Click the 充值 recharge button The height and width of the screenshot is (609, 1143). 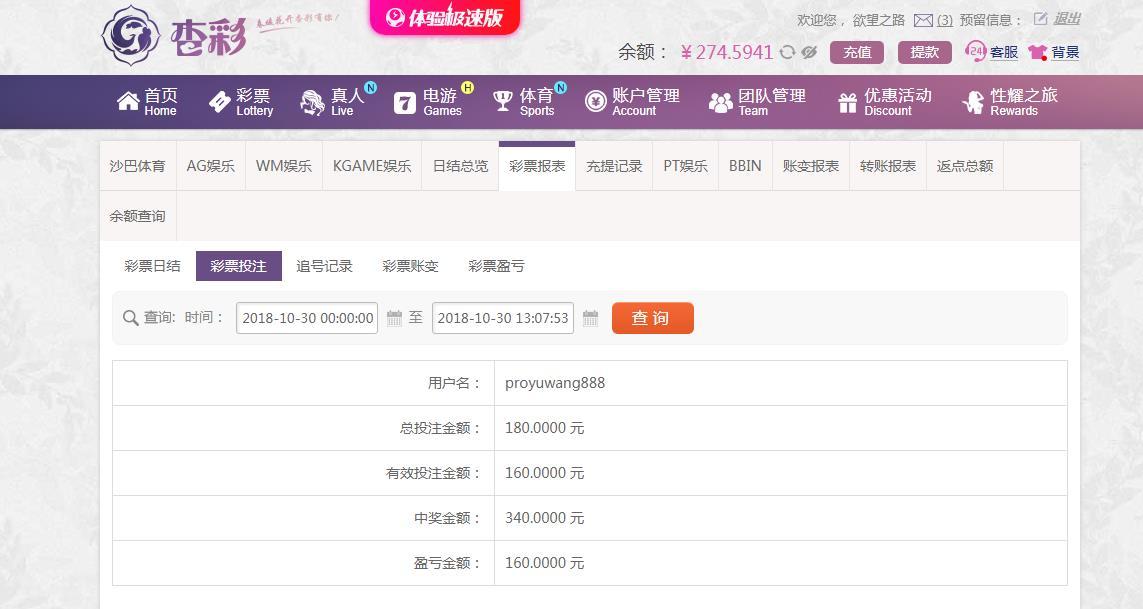[x=857, y=52]
